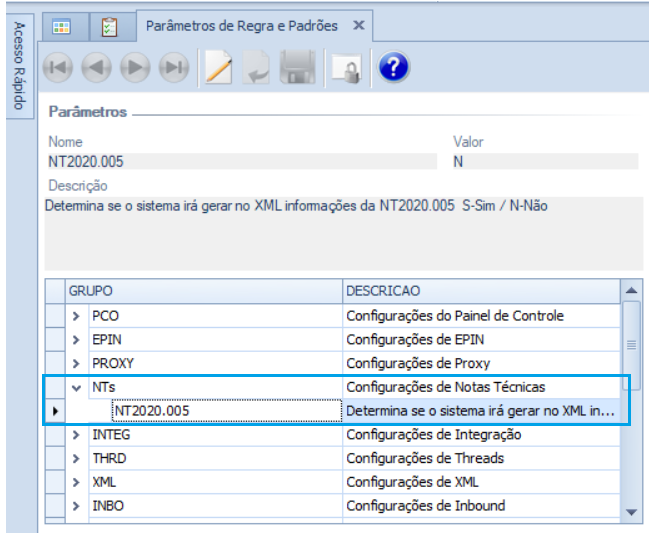Screen dimensions: 649x533
Task: Click Configurações de EPIN cell
Action: [481, 340]
